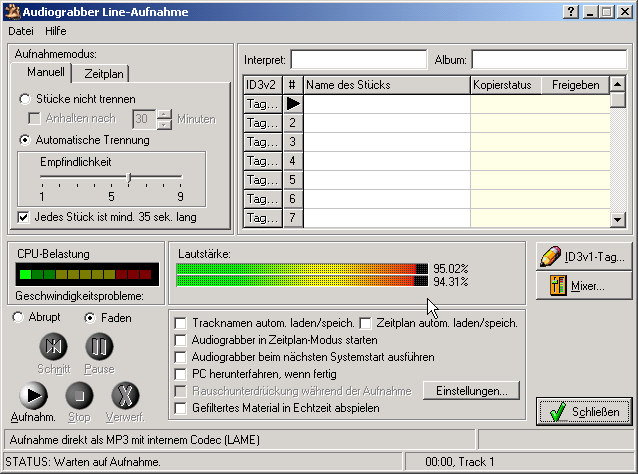This screenshot has height=474, width=638.
Task: Open the Datei menu
Action: [x=21, y=31]
